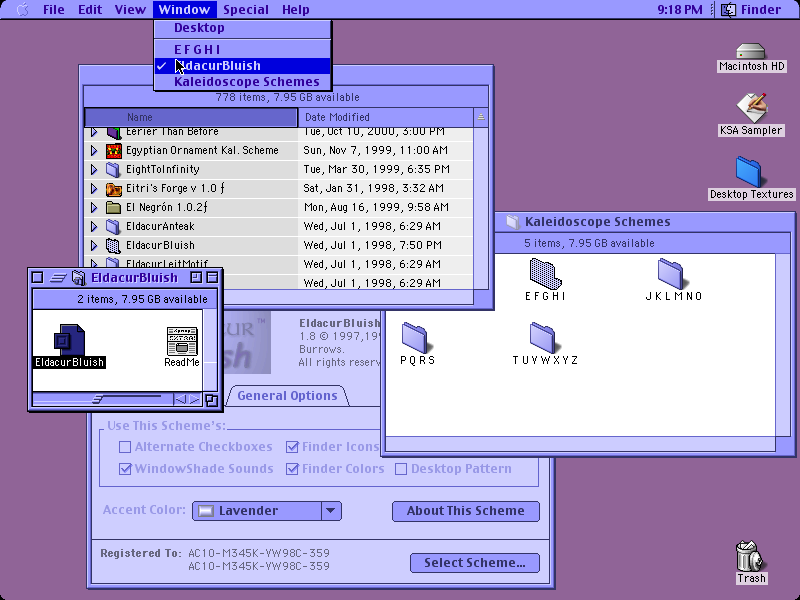Open the Finder application menu icon

coord(728,10)
